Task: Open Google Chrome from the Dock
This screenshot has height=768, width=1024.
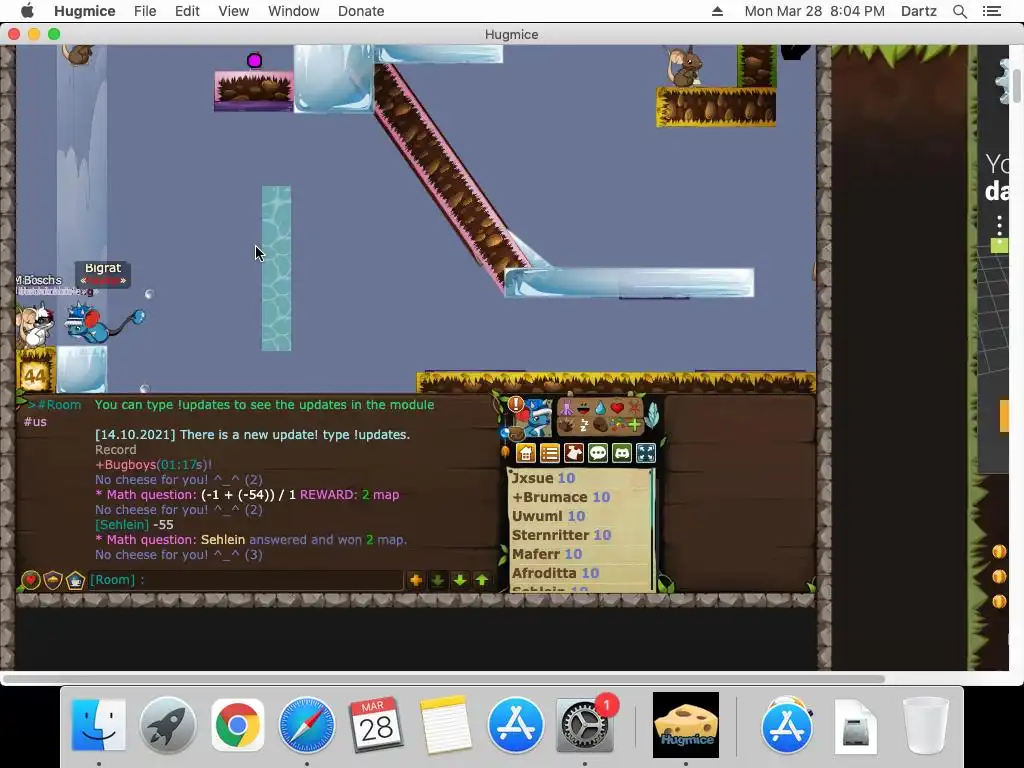Action: click(237, 725)
